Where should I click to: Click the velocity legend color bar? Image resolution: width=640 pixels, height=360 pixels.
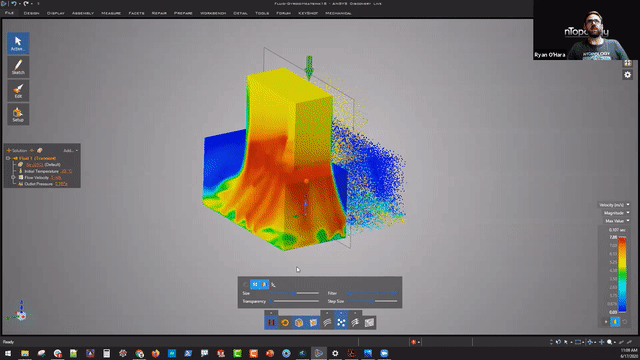[x=622, y=275]
